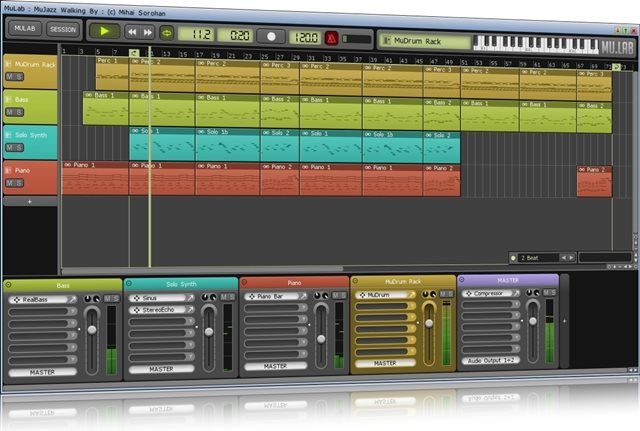The width and height of the screenshot is (640, 431).
Task: Open the RealBass editor via its arrow icon
Action: pyautogui.click(x=72, y=300)
